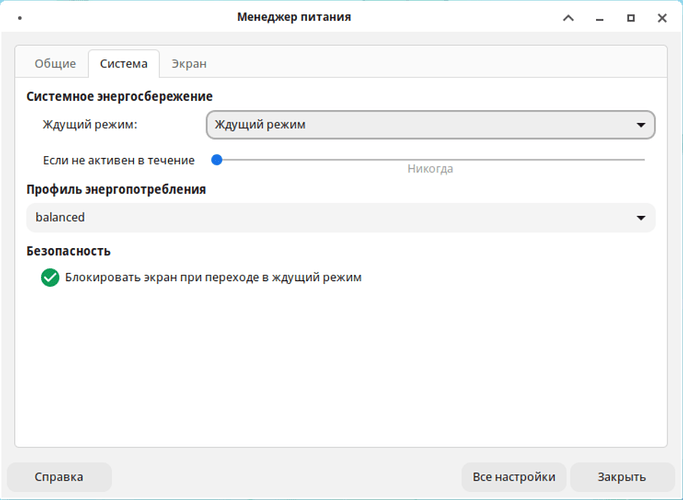Select the Система tab
This screenshot has width=683, height=500.
coord(123,64)
